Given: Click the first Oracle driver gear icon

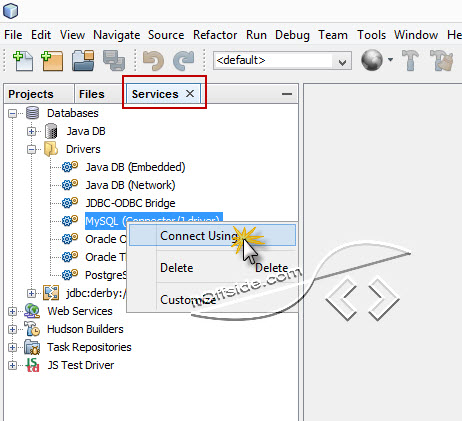Looking at the screenshot, I should (x=70, y=238).
